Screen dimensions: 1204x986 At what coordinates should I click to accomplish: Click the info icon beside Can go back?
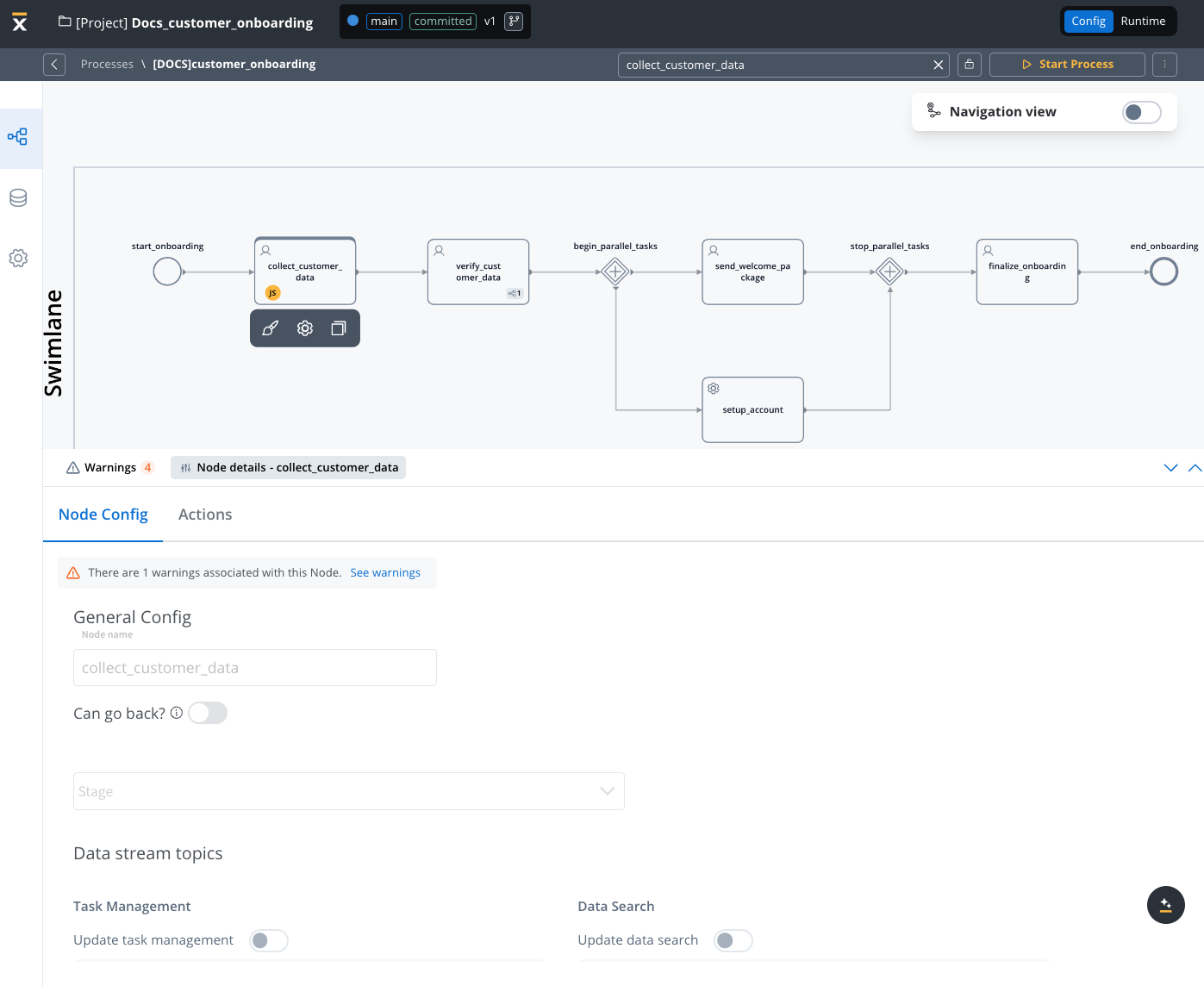[177, 713]
